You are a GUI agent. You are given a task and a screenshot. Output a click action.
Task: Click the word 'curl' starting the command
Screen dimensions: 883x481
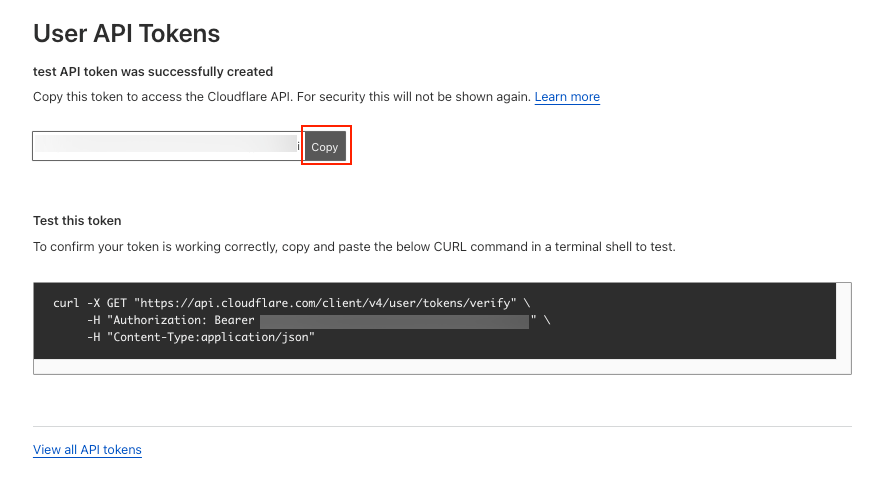pyautogui.click(x=66, y=302)
